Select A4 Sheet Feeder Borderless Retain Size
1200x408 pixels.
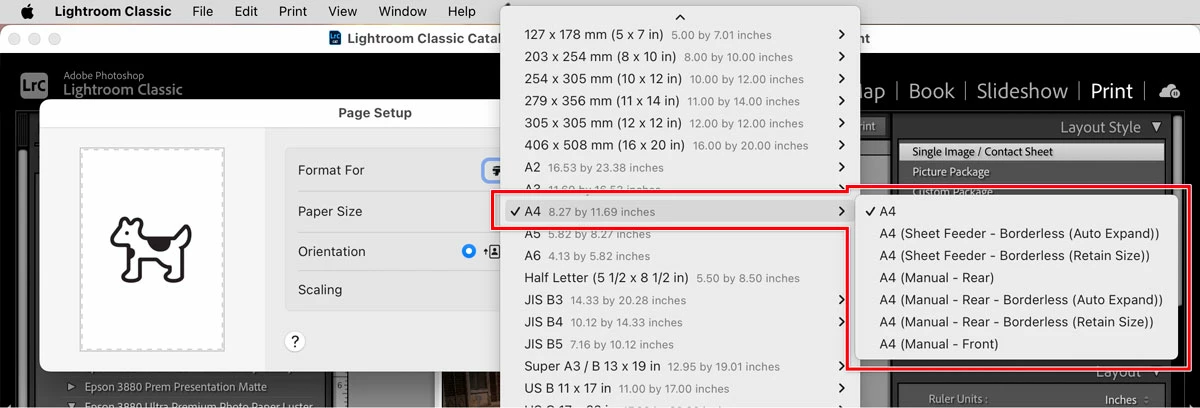pyautogui.click(x=1015, y=255)
